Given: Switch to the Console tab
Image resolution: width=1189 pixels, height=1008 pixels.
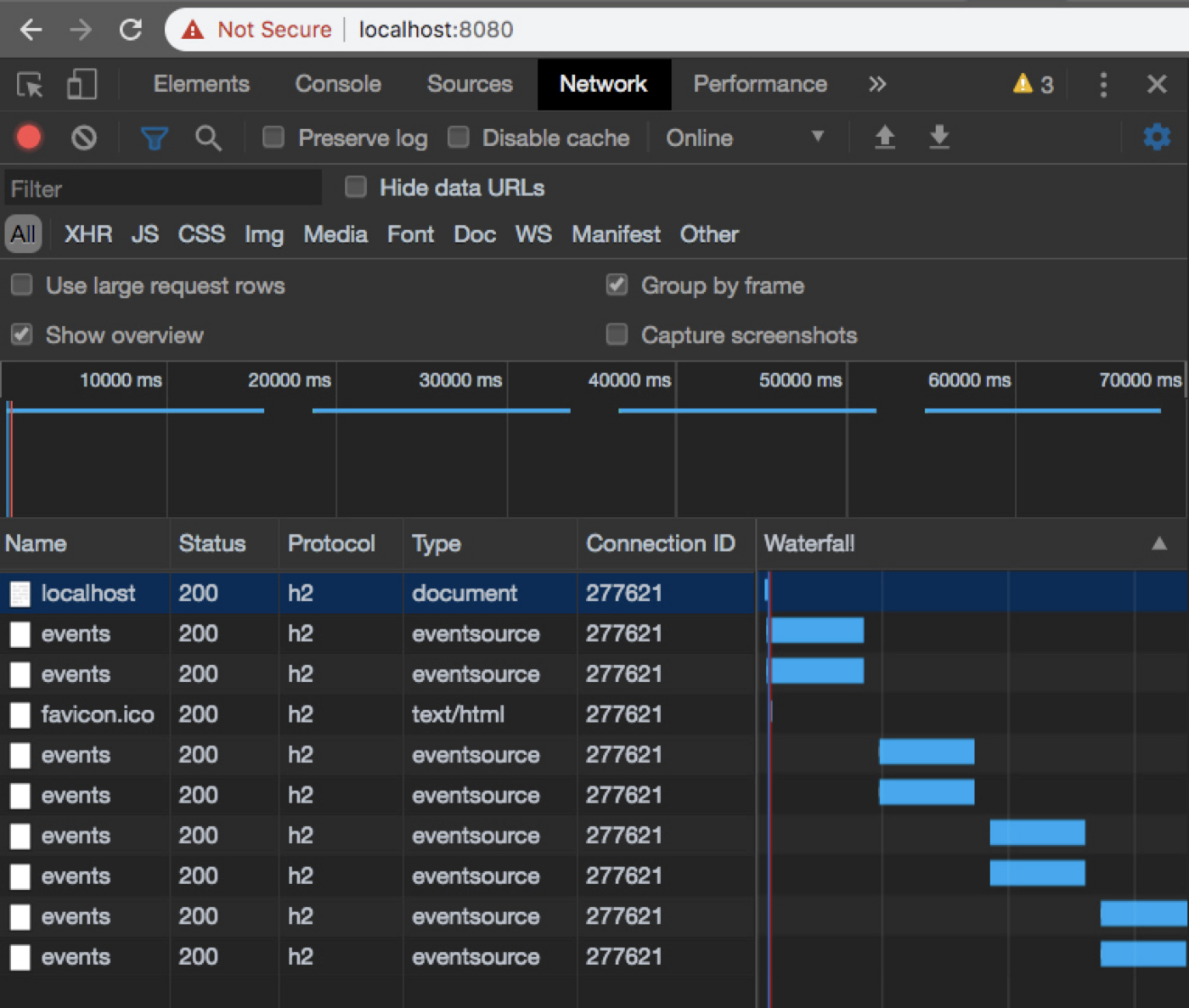Looking at the screenshot, I should click(337, 84).
